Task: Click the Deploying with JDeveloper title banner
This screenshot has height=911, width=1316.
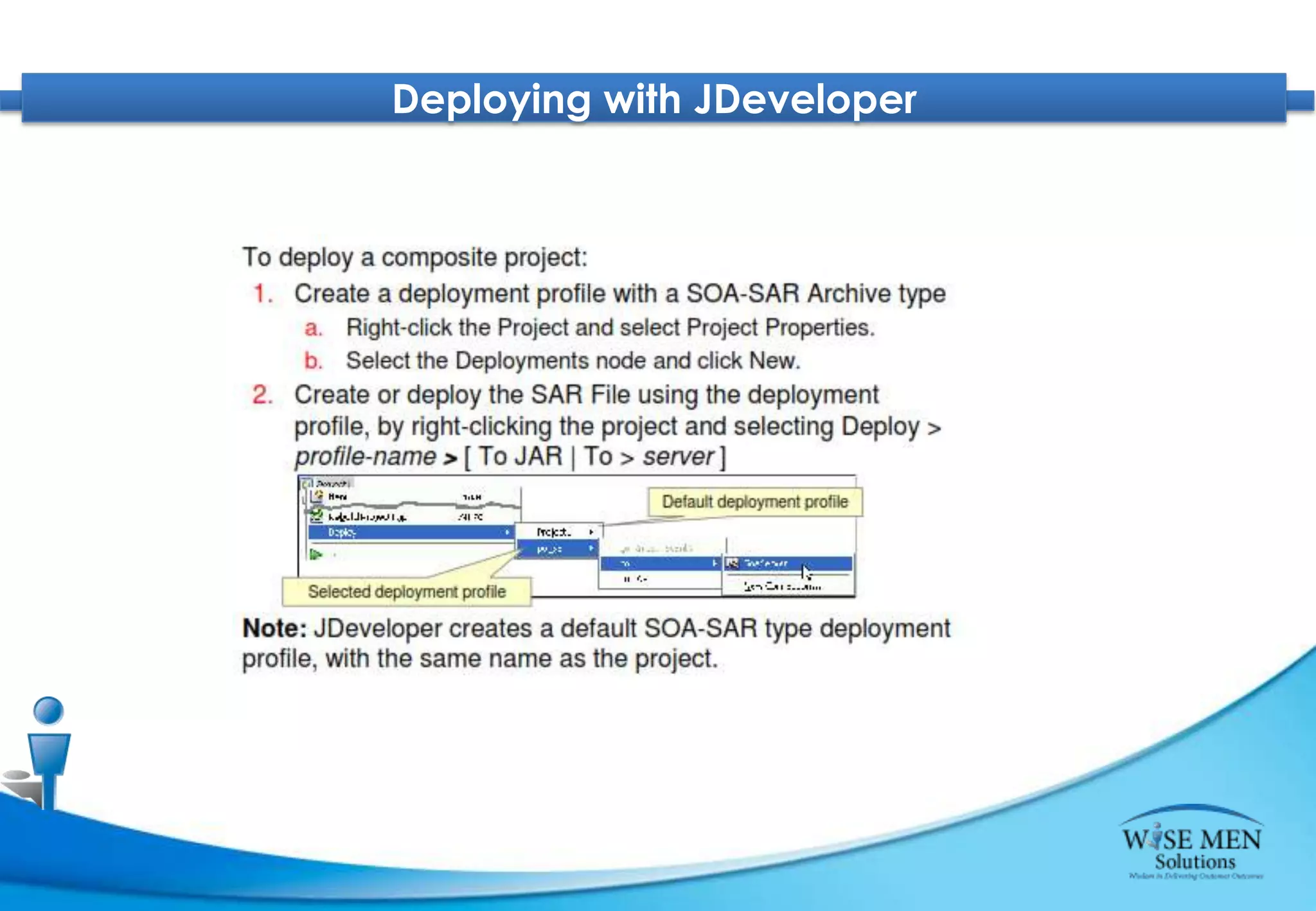Action: tap(654, 99)
